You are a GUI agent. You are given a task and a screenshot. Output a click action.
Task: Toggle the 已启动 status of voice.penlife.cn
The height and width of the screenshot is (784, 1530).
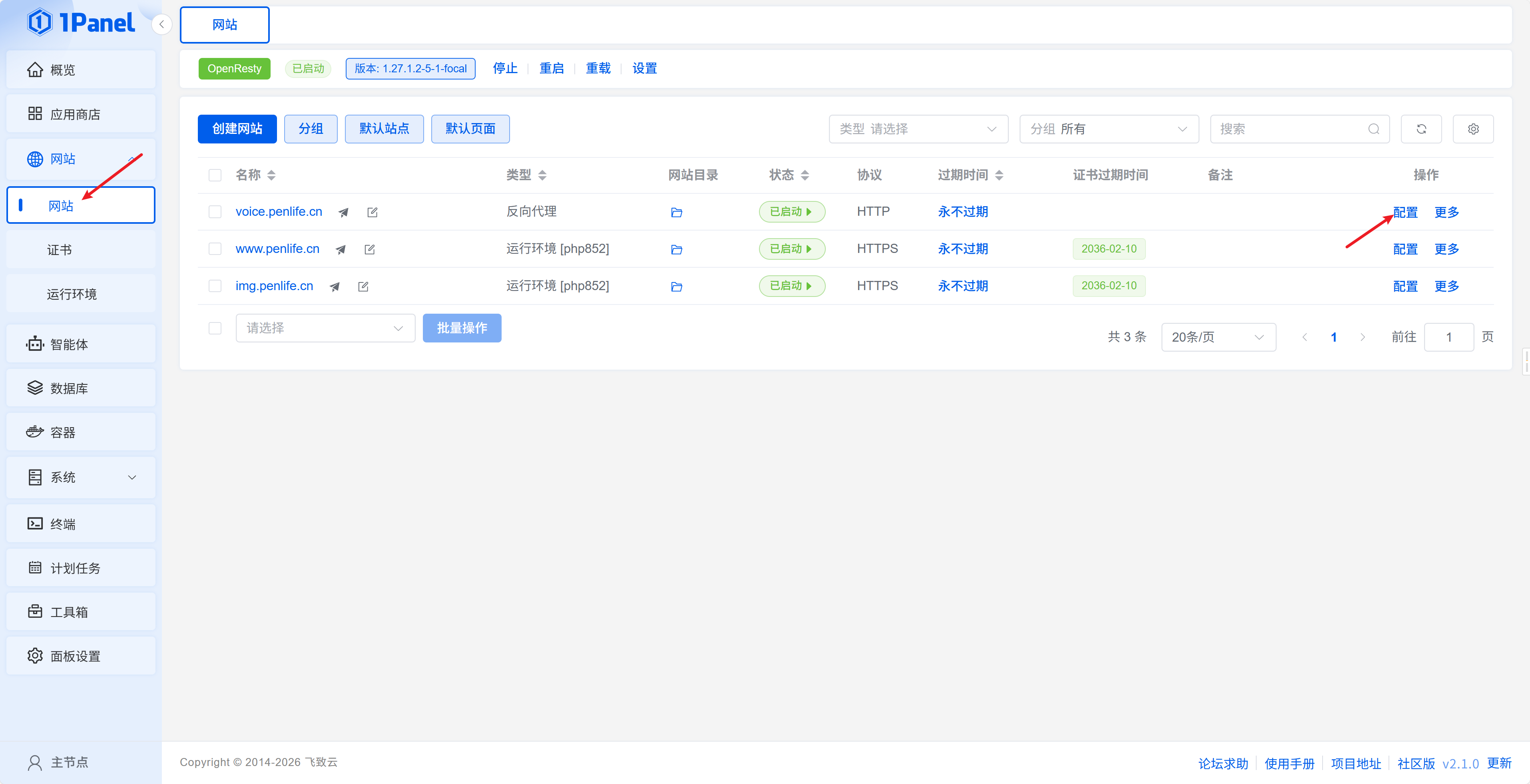(791, 212)
